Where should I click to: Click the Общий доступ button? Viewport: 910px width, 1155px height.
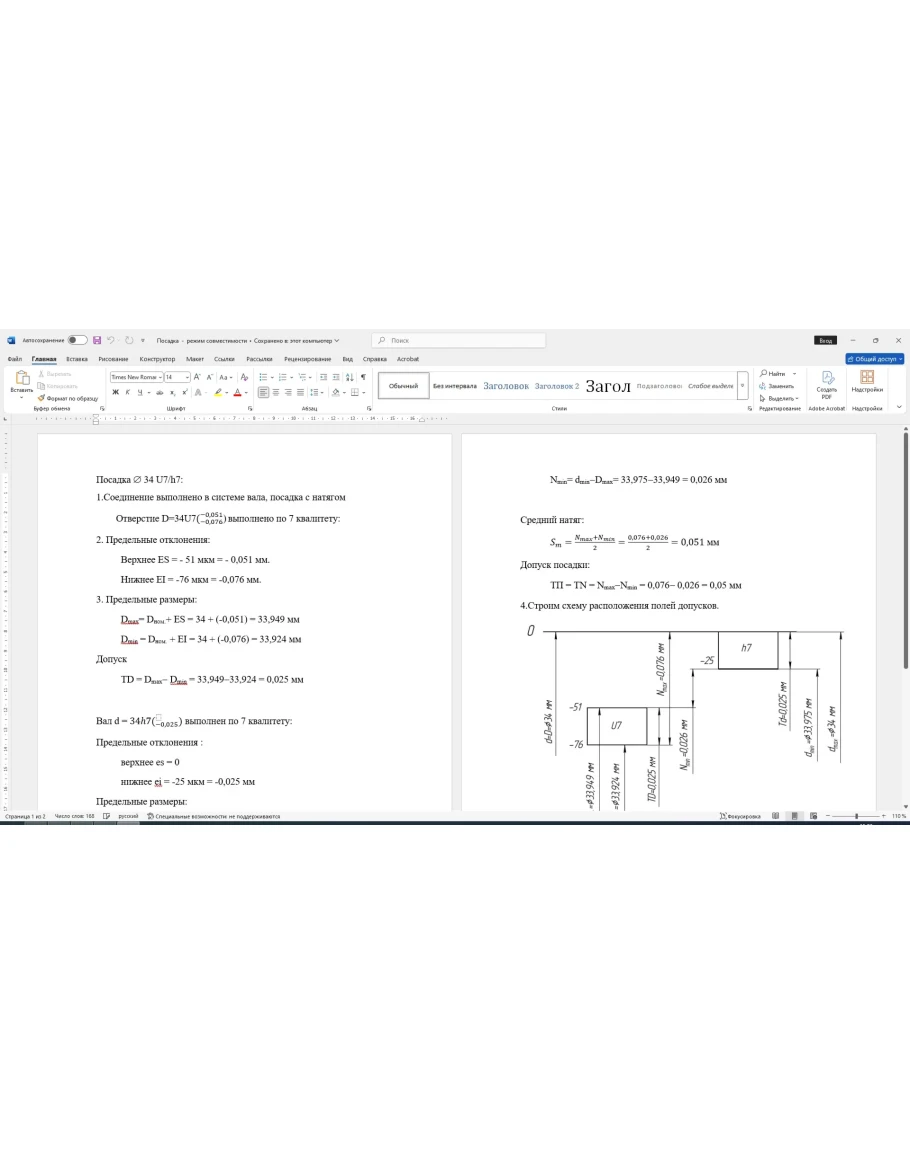(875, 358)
